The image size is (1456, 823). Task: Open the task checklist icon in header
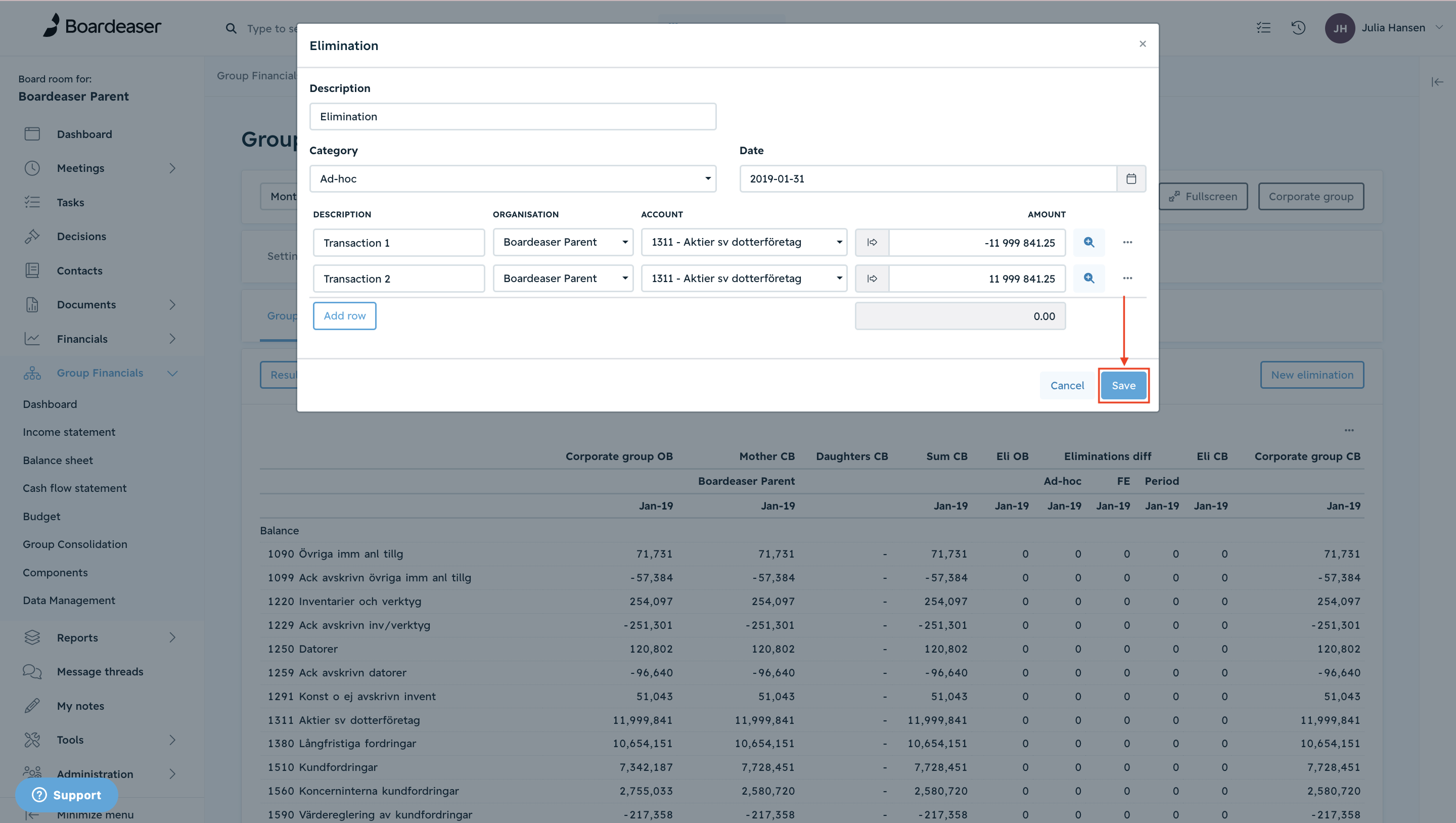1263,28
